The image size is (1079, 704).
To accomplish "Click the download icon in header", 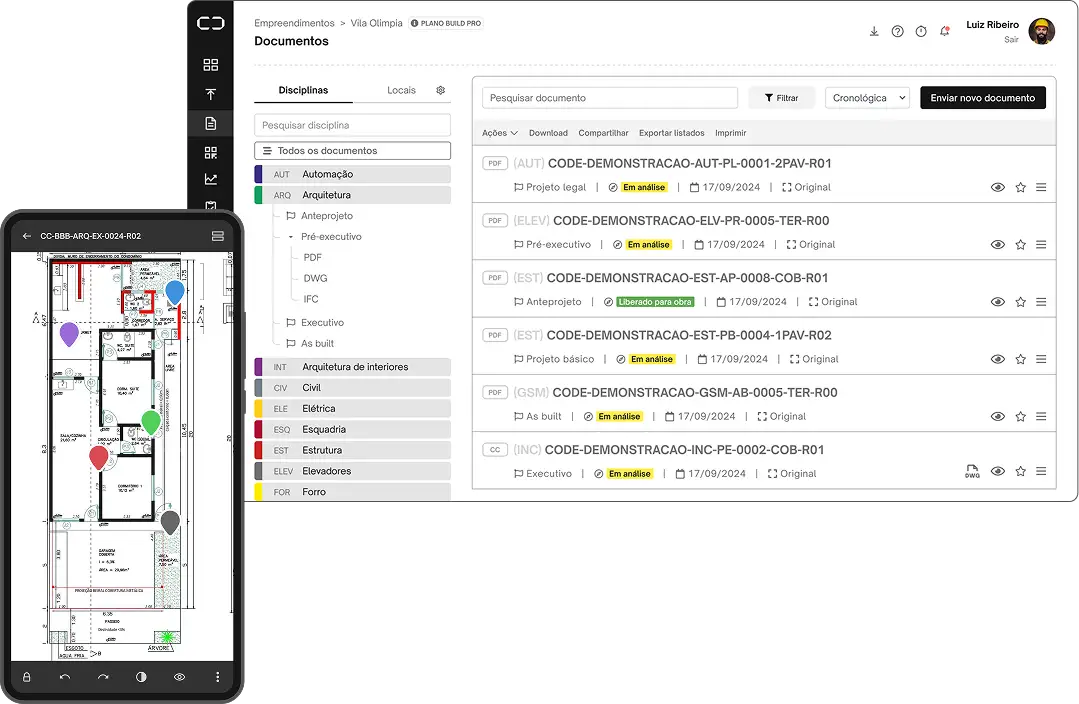I will point(874,31).
